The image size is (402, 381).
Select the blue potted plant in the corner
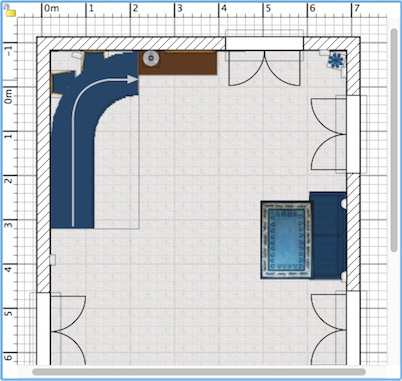tap(336, 60)
